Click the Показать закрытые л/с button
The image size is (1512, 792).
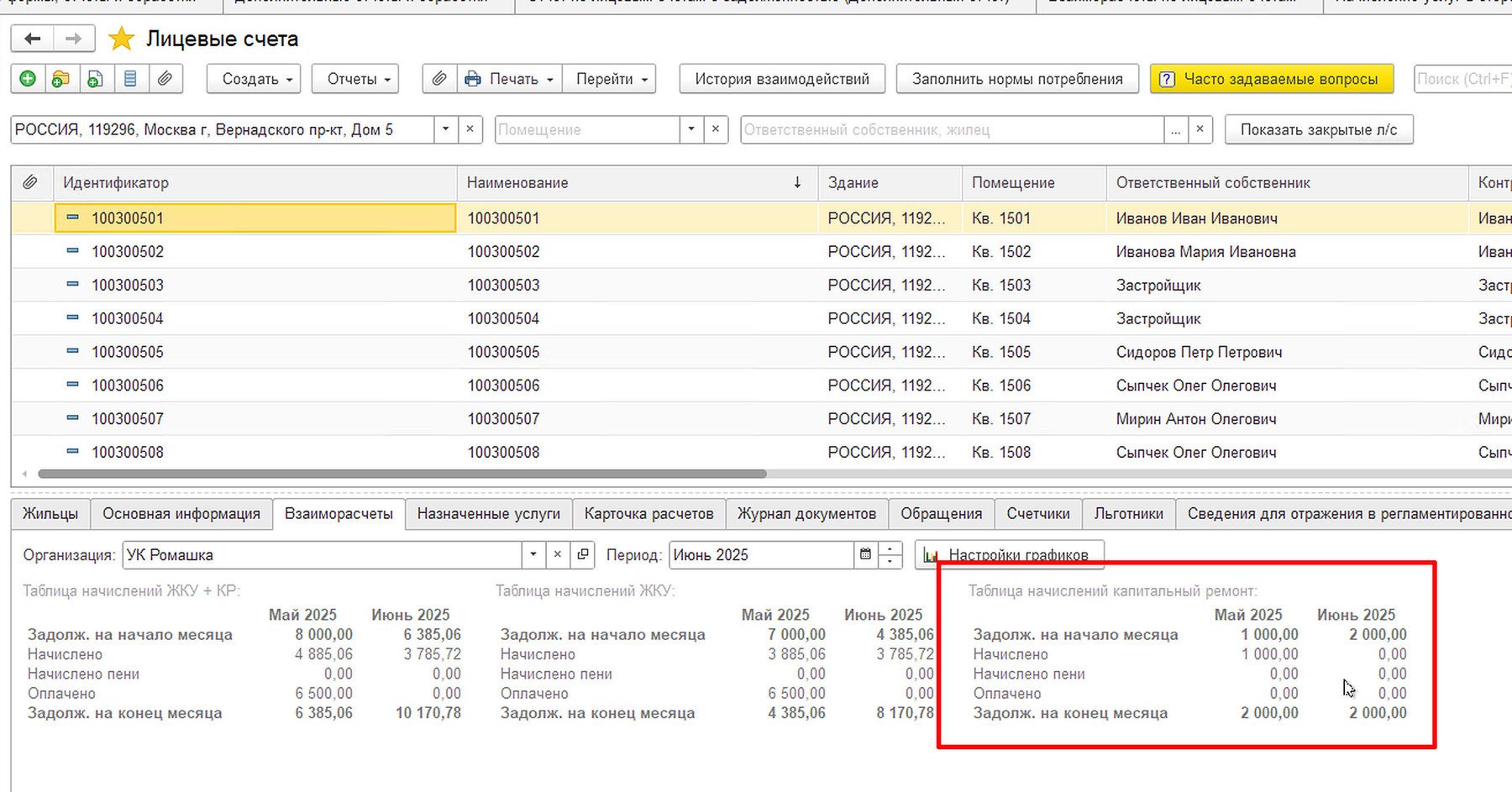click(1319, 129)
